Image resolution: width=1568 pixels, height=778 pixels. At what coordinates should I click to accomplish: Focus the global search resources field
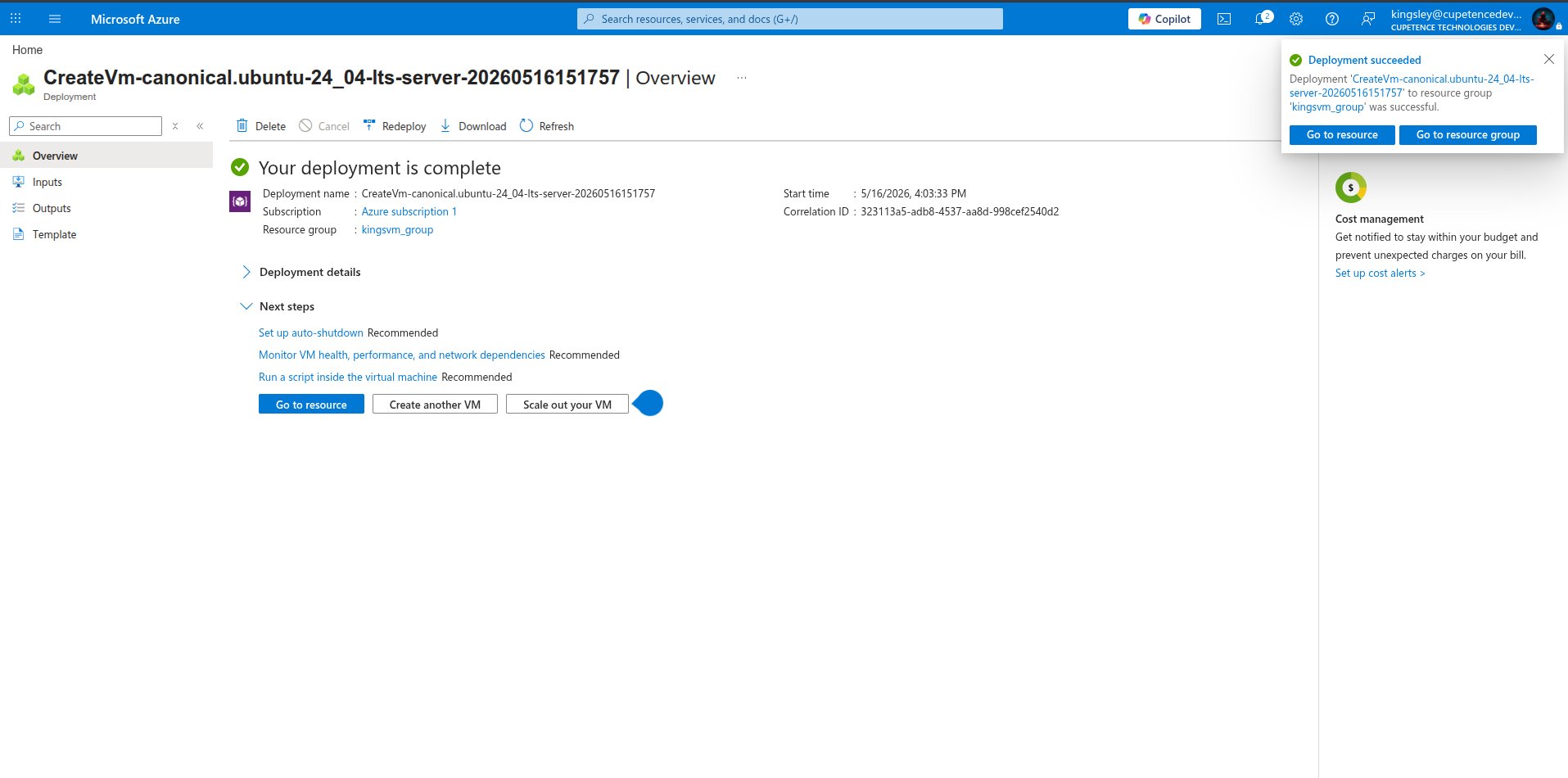[789, 19]
